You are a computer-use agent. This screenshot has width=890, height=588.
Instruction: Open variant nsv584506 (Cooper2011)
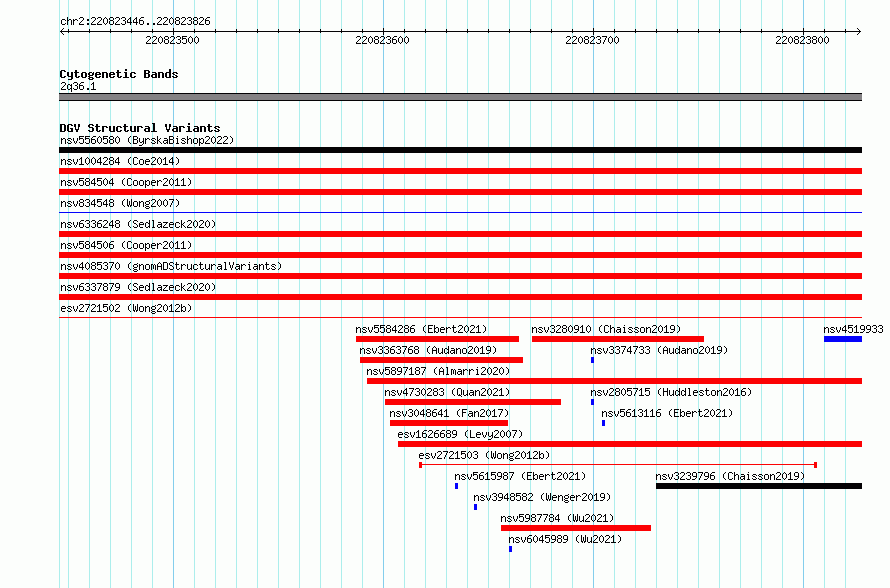(126, 245)
